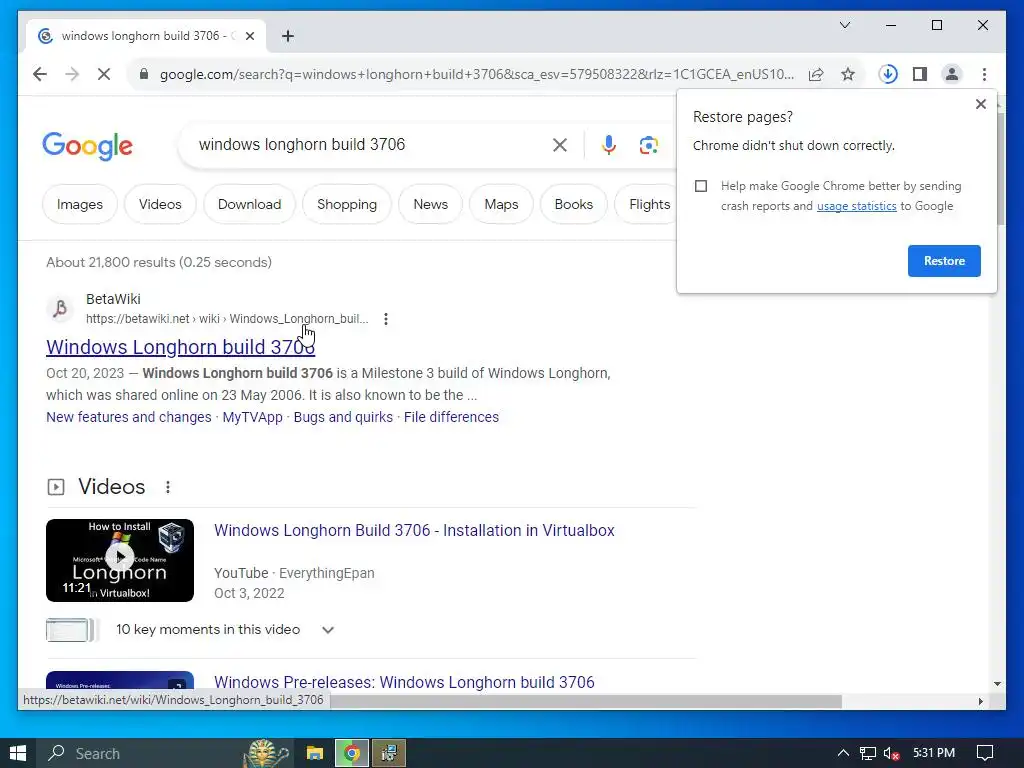Click the BetaWiki favicon
The width and height of the screenshot is (1024, 768).
click(60, 308)
